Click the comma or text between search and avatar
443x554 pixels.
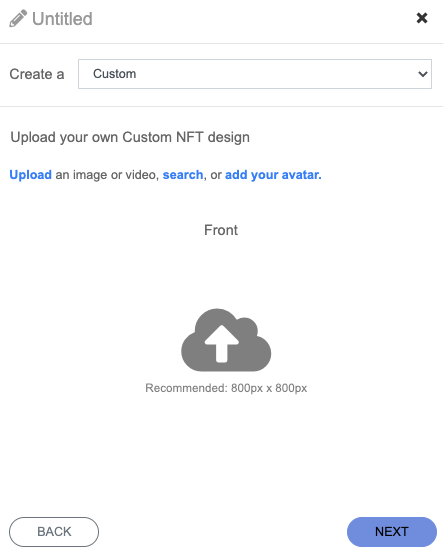coord(213,175)
